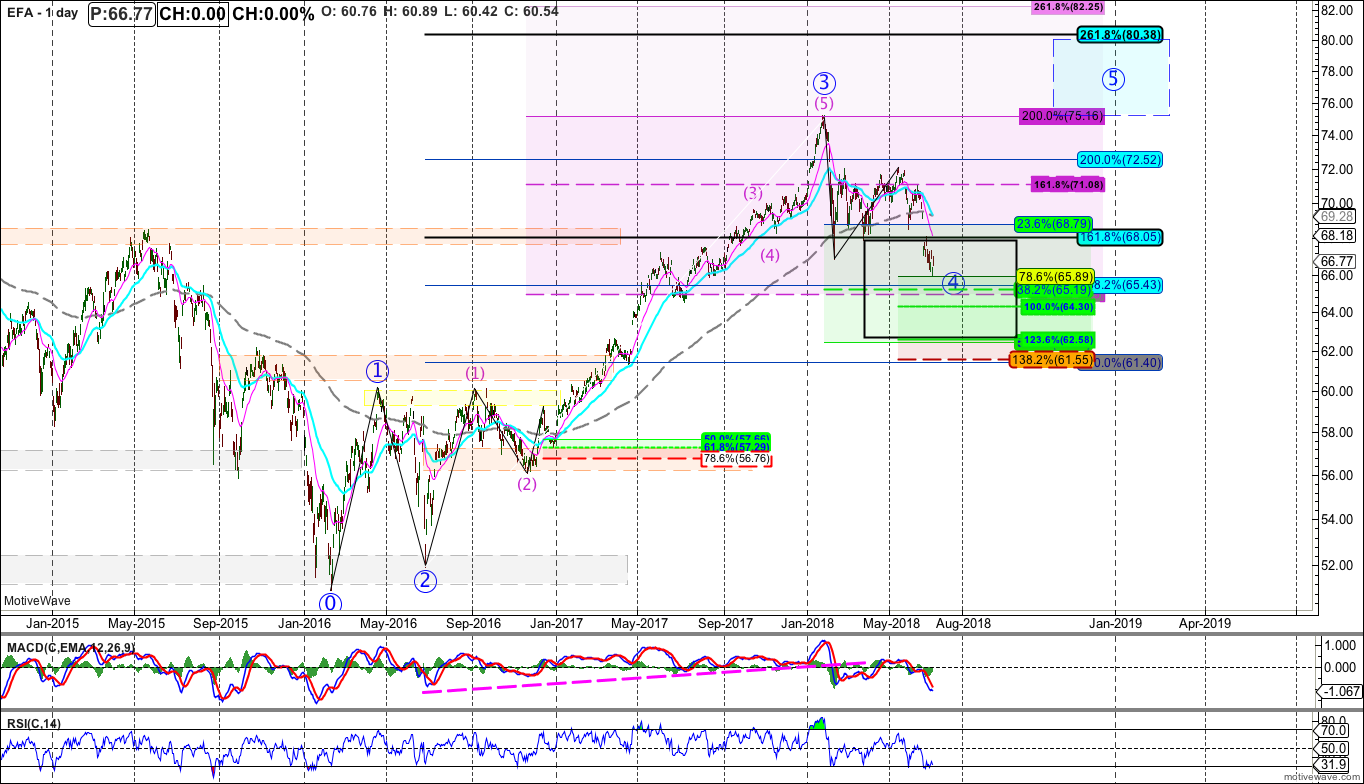The image size is (1364, 784).
Task: Select the blue circled wave 3 label
Action: [x=823, y=83]
